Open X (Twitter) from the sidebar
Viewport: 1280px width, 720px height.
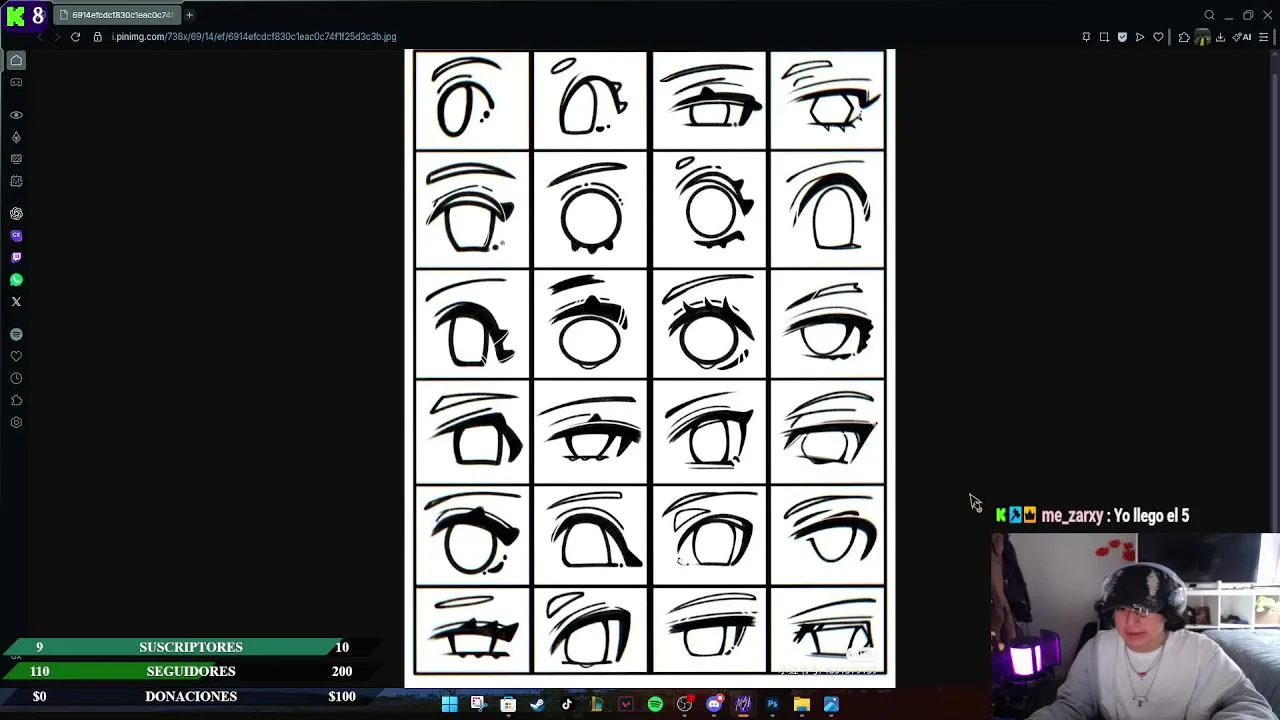16,302
